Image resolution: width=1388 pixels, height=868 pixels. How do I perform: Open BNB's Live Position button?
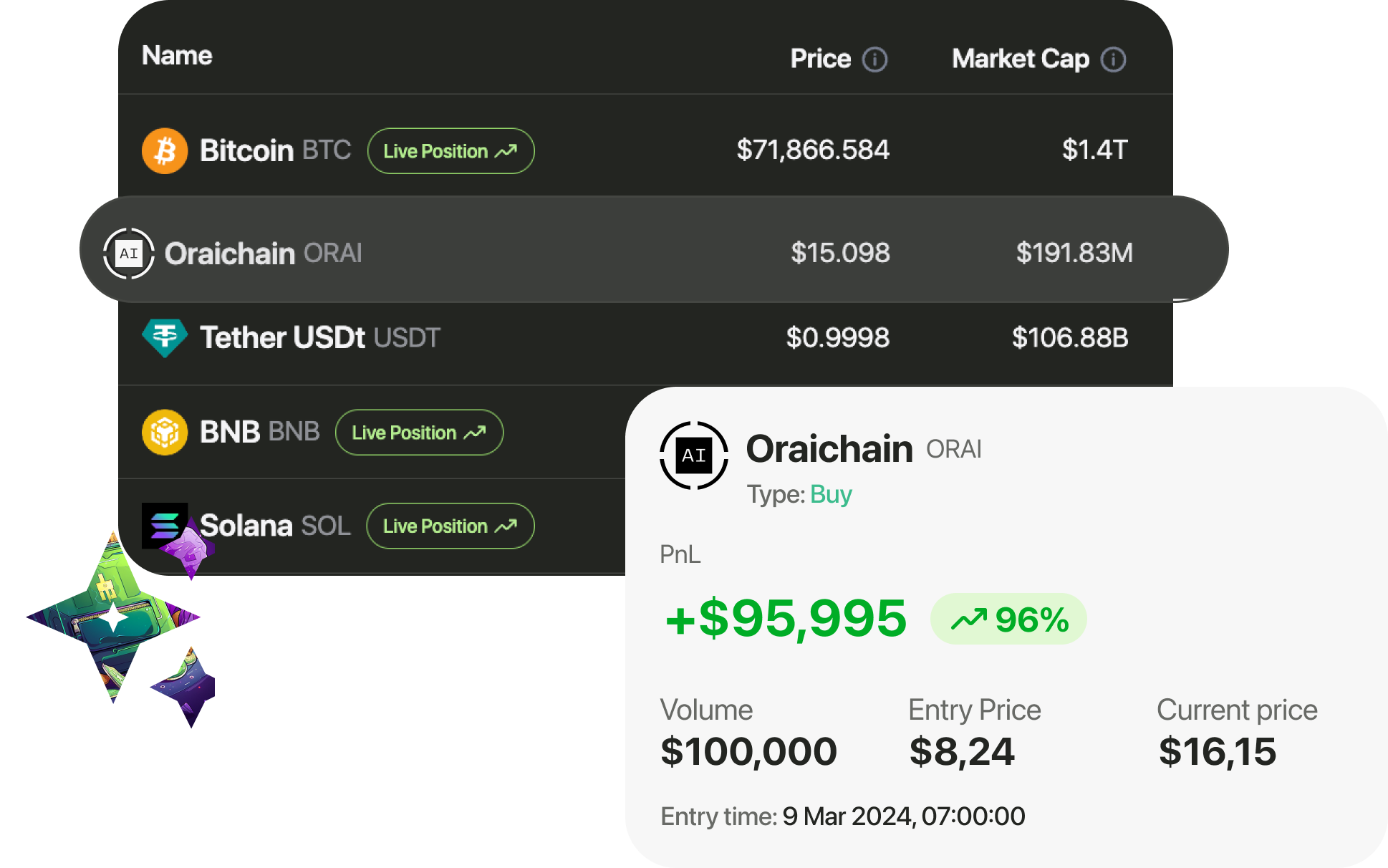419,433
